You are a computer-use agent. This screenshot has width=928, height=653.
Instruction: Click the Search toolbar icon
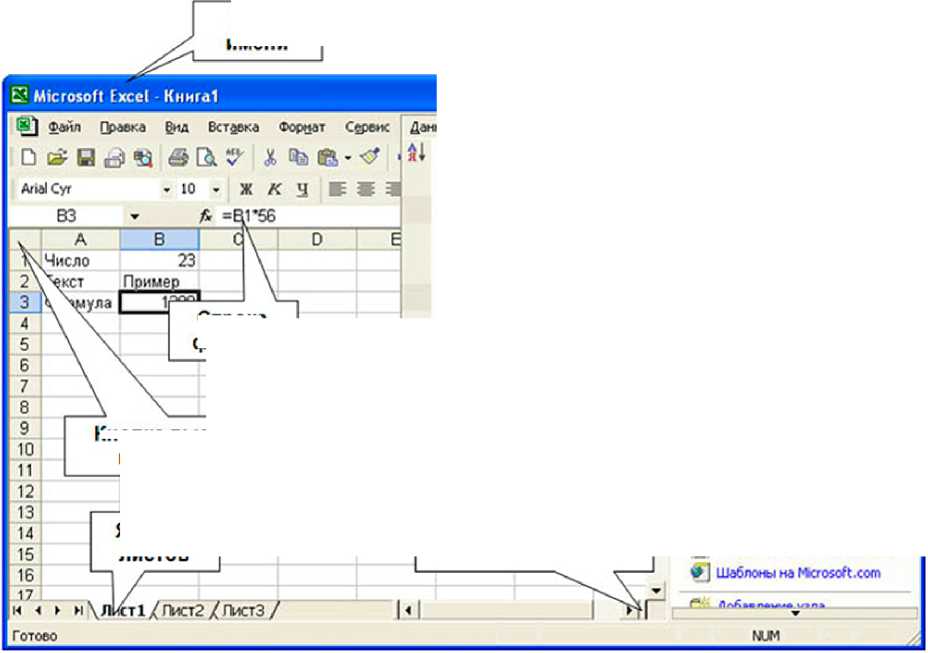click(143, 158)
